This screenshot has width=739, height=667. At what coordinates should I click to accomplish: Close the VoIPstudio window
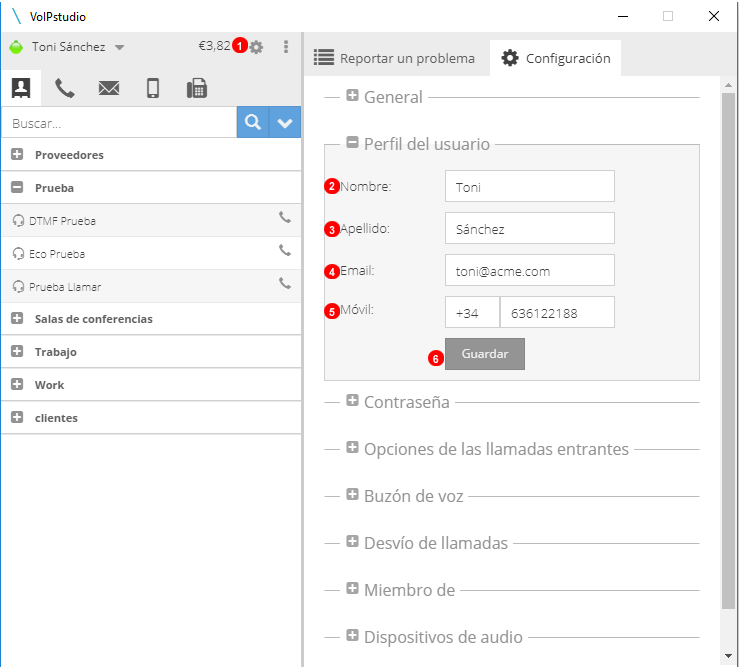click(x=714, y=16)
